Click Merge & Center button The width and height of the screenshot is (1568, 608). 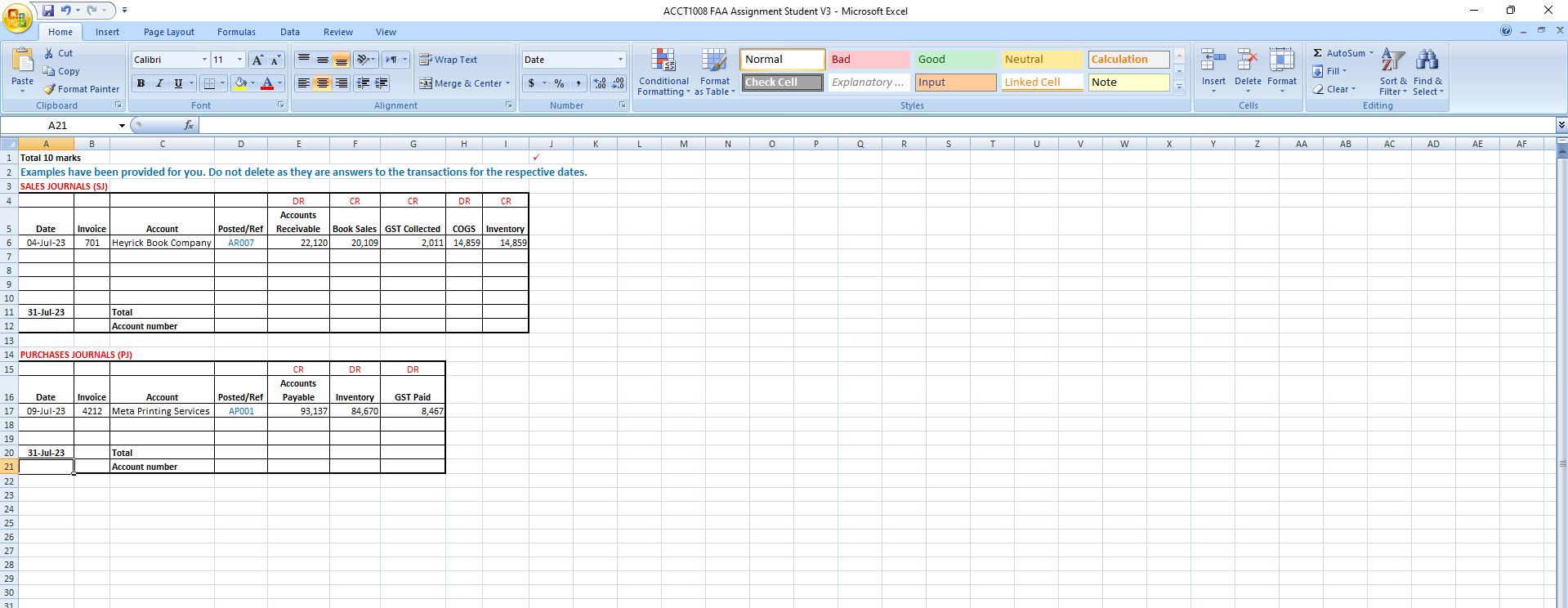click(x=461, y=83)
